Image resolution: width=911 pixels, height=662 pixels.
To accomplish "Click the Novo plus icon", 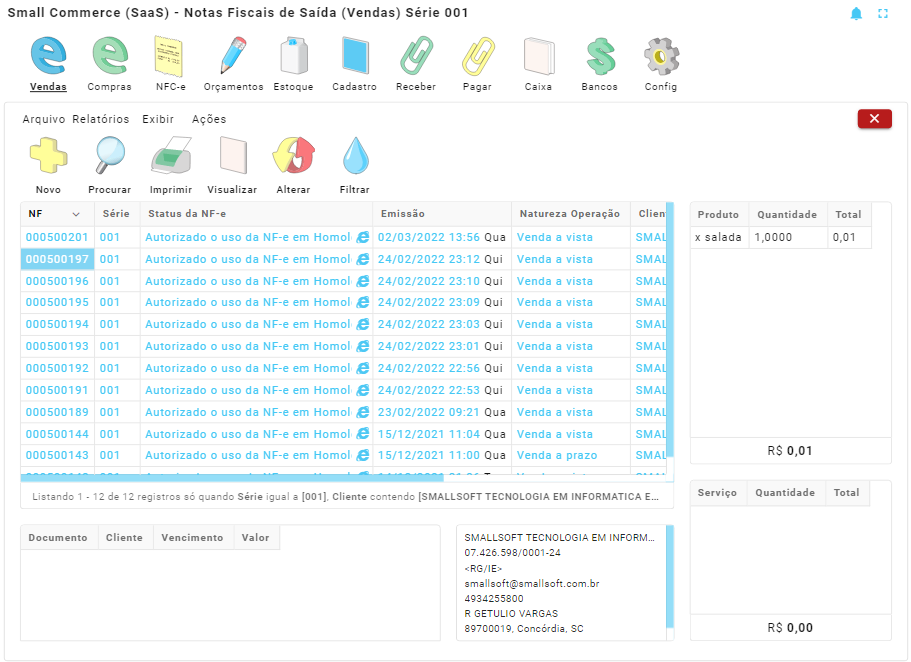I will (48, 157).
